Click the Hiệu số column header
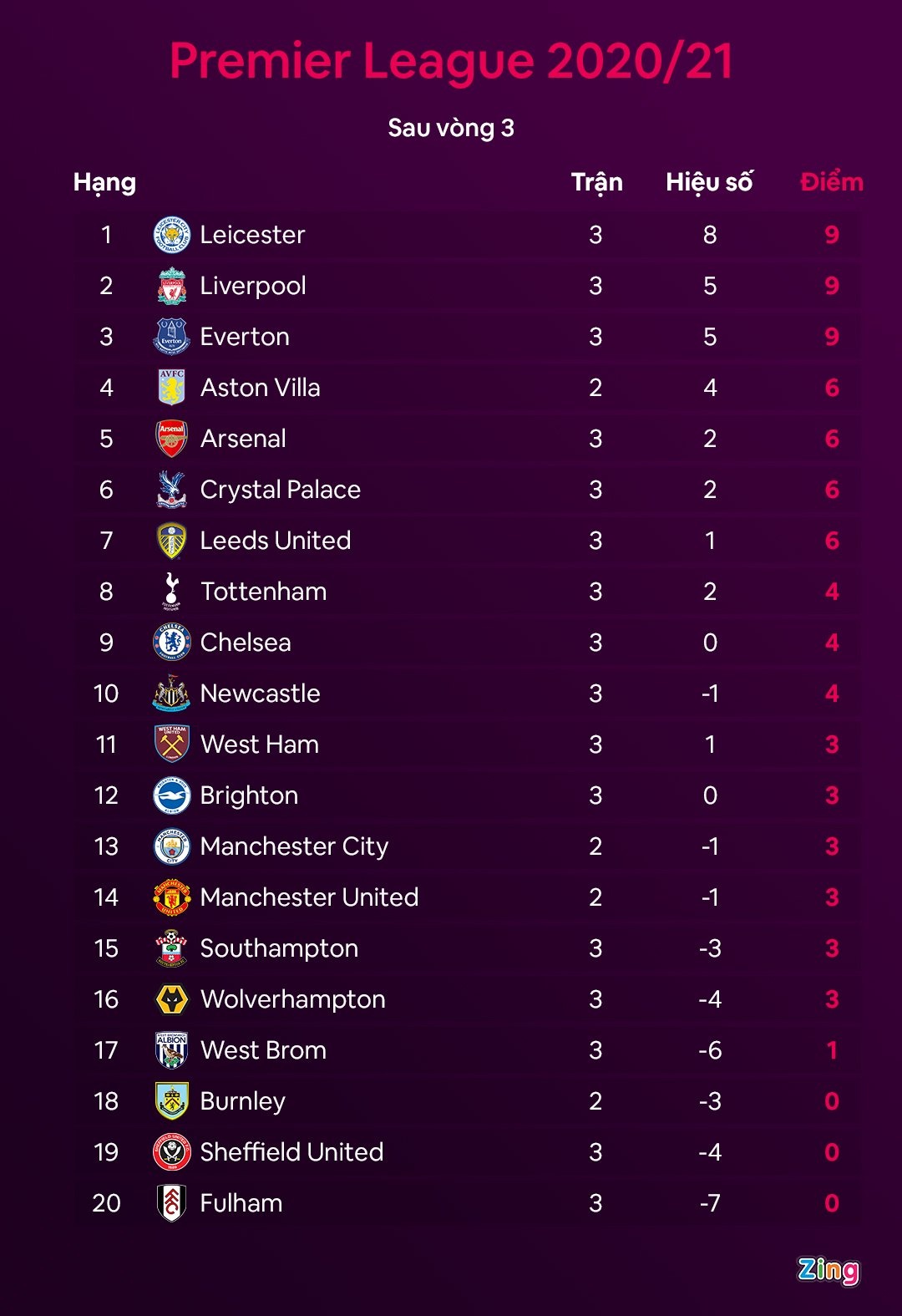Image resolution: width=902 pixels, height=1316 pixels. [x=709, y=182]
